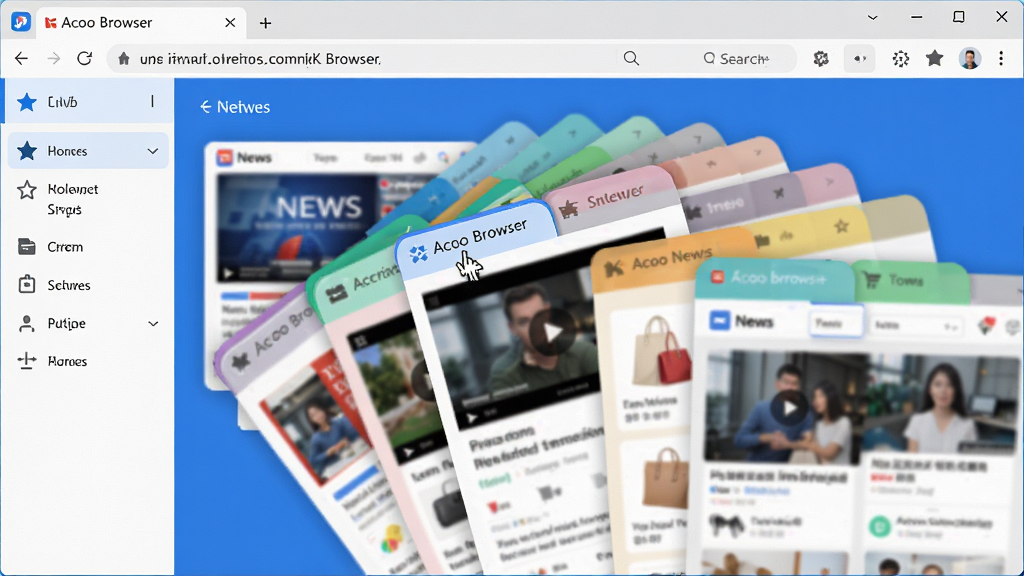
Task: Open the user profile avatar
Action: 970,59
